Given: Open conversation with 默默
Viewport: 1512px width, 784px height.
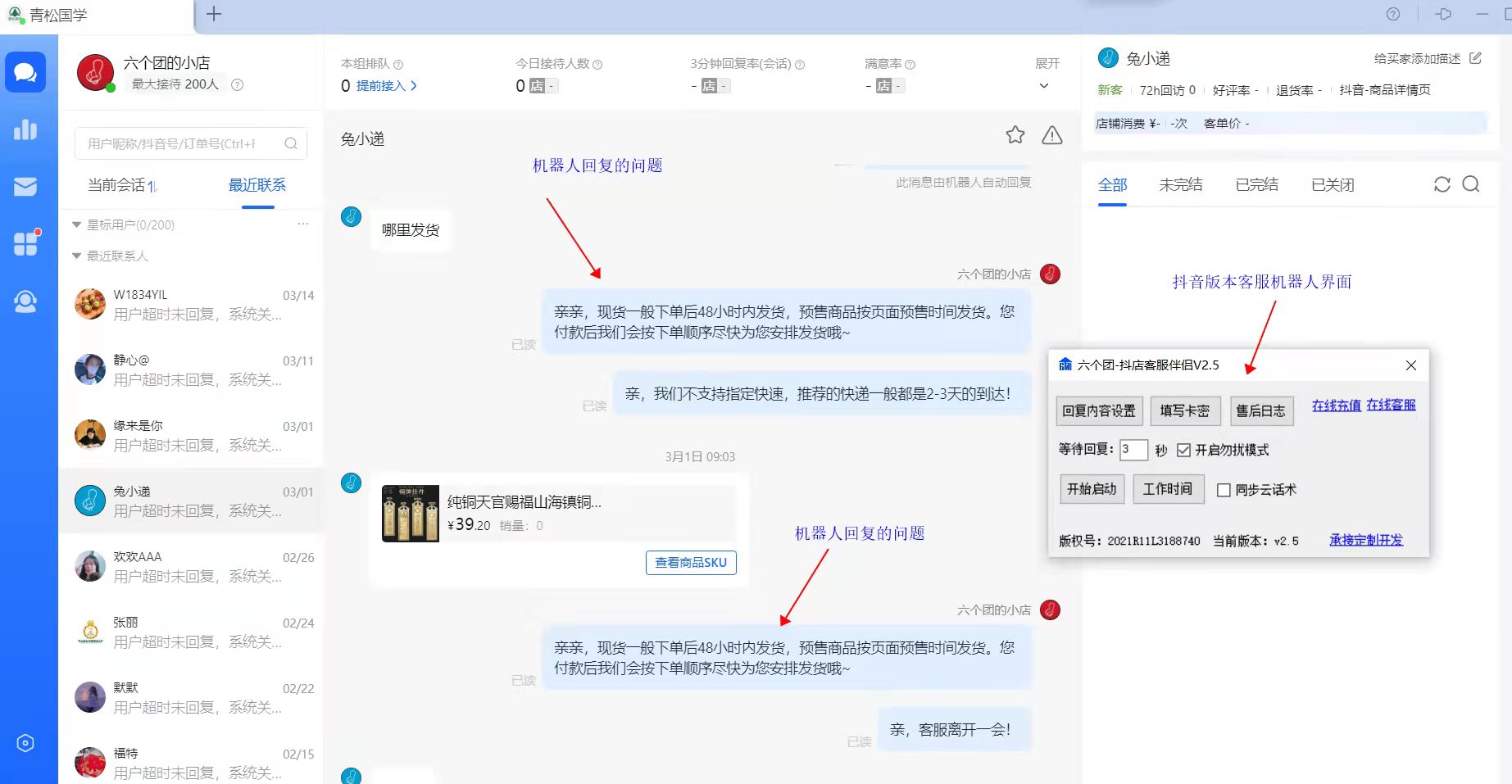Looking at the screenshot, I should pos(191,698).
